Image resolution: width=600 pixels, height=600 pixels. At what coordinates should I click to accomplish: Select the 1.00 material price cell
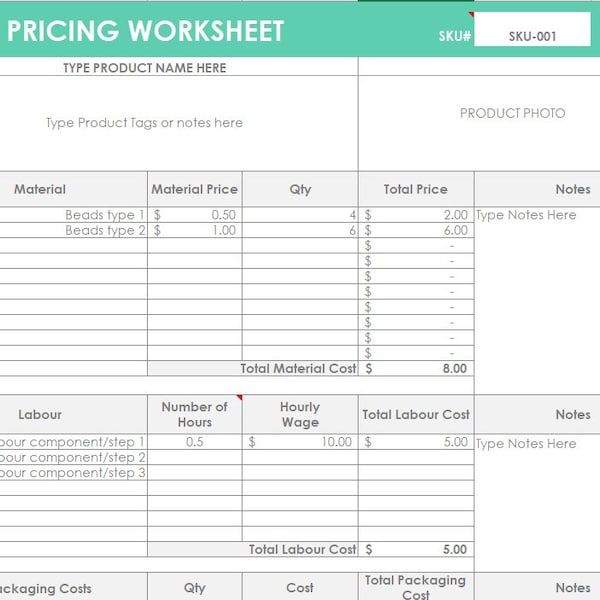tap(195, 230)
